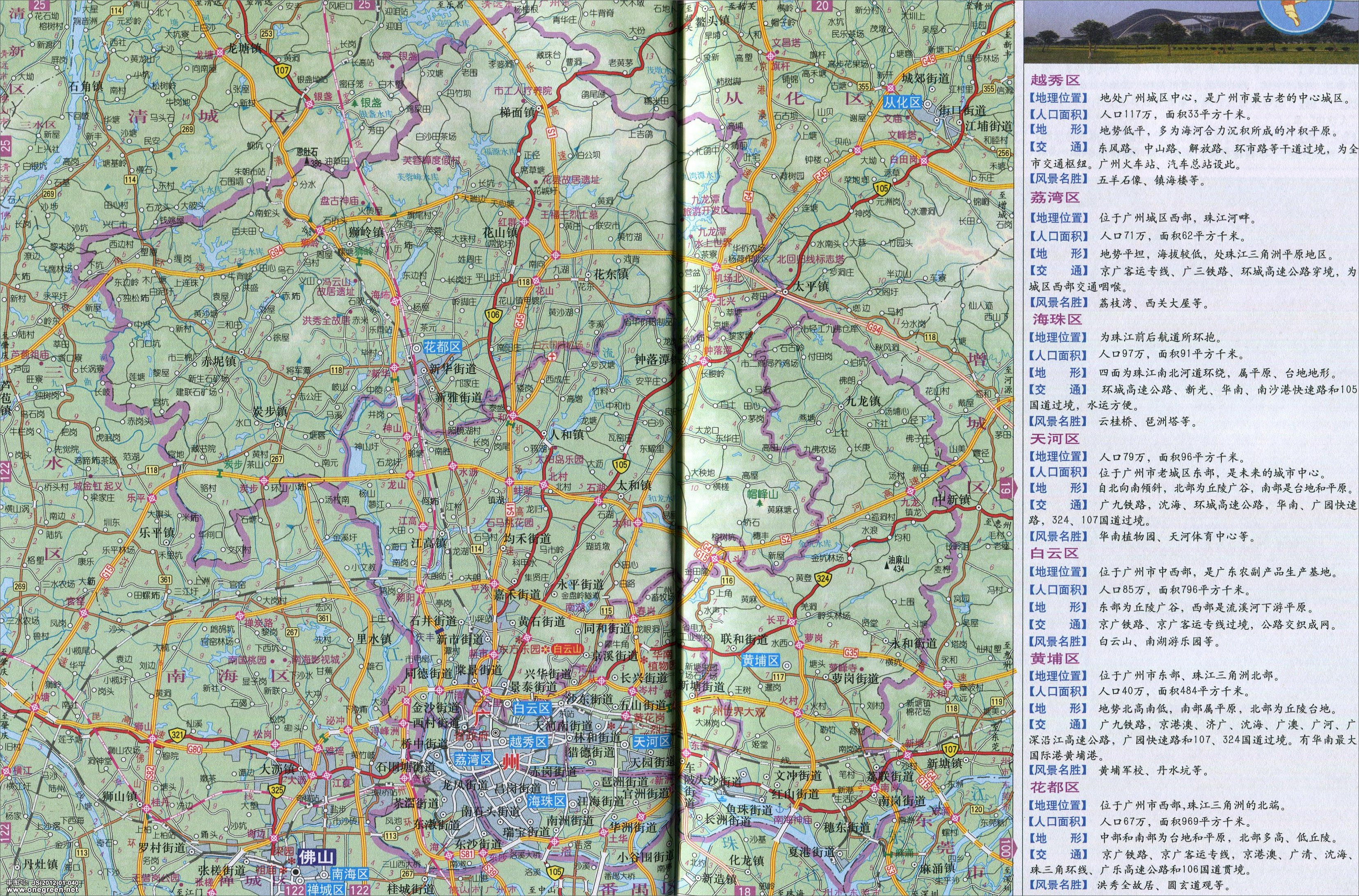Click the 324 road shield near 黄登
The height and width of the screenshot is (896, 1359).
(823, 579)
